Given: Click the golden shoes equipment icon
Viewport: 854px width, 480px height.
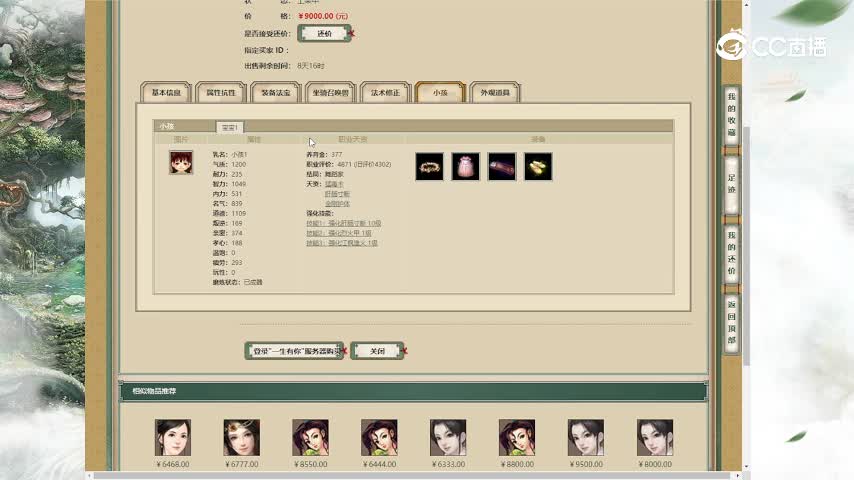Looking at the screenshot, I should click(x=538, y=166).
